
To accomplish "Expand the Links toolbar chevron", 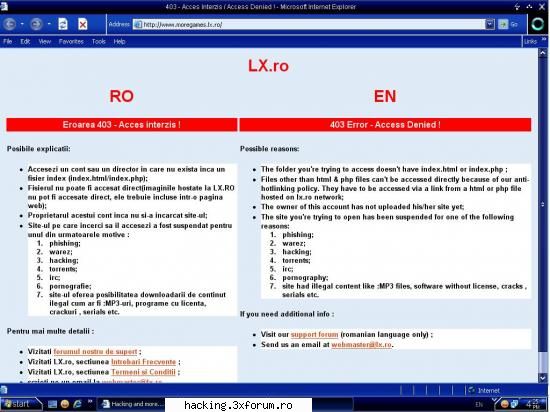I will [x=544, y=40].
